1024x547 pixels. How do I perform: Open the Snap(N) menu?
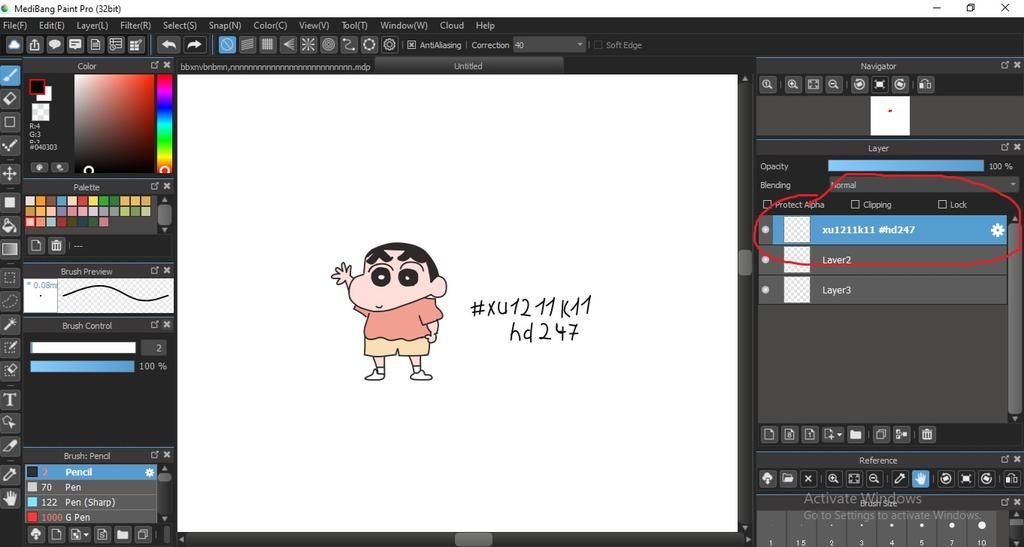225,25
